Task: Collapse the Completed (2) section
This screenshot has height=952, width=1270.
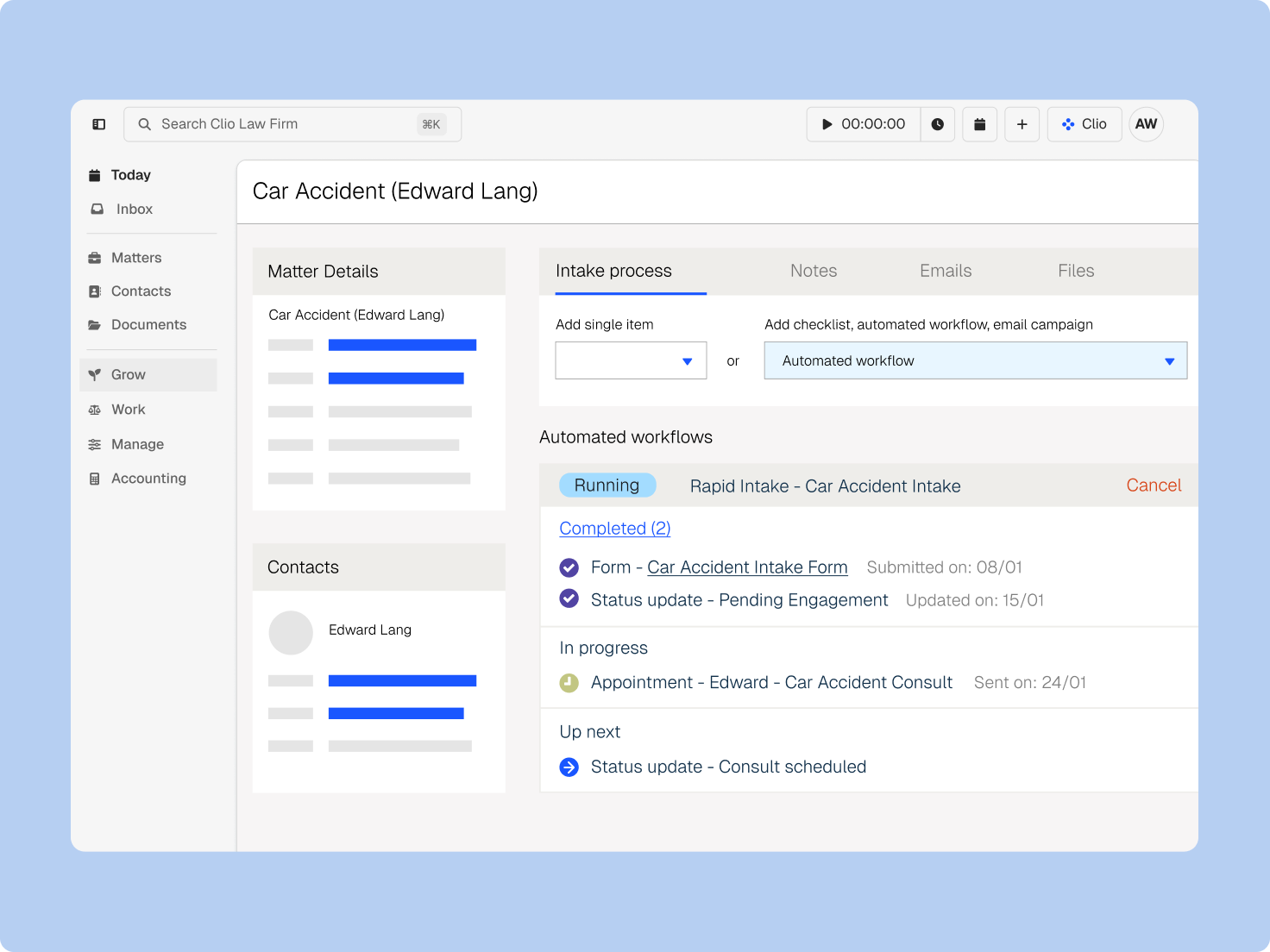Action: pos(615,529)
